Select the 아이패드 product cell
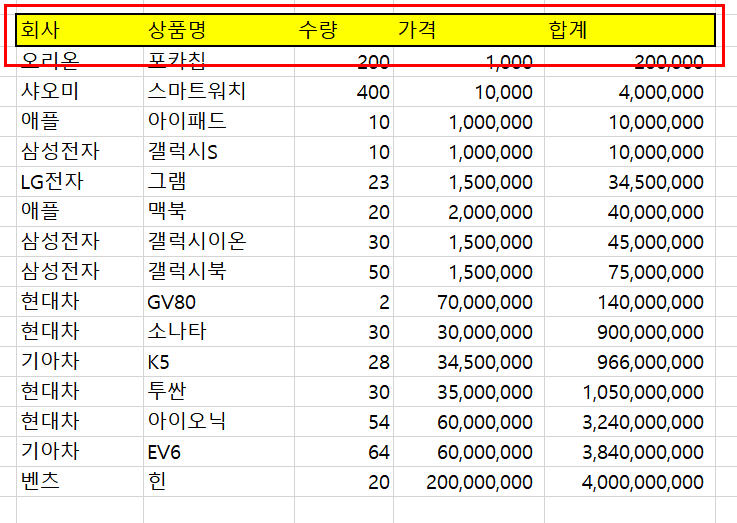737x523 pixels. point(219,121)
